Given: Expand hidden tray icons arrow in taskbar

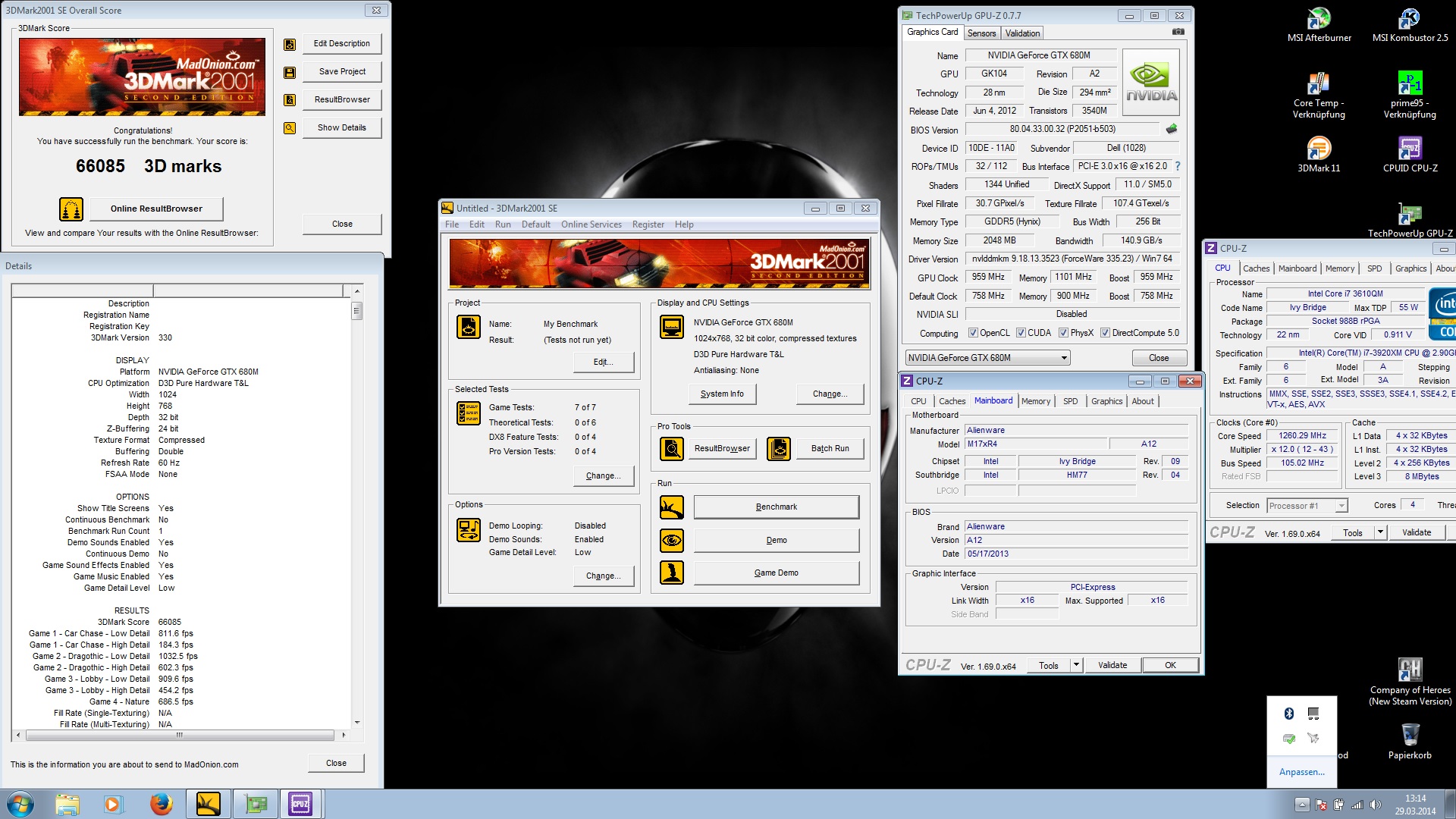Looking at the screenshot, I should 1301,805.
